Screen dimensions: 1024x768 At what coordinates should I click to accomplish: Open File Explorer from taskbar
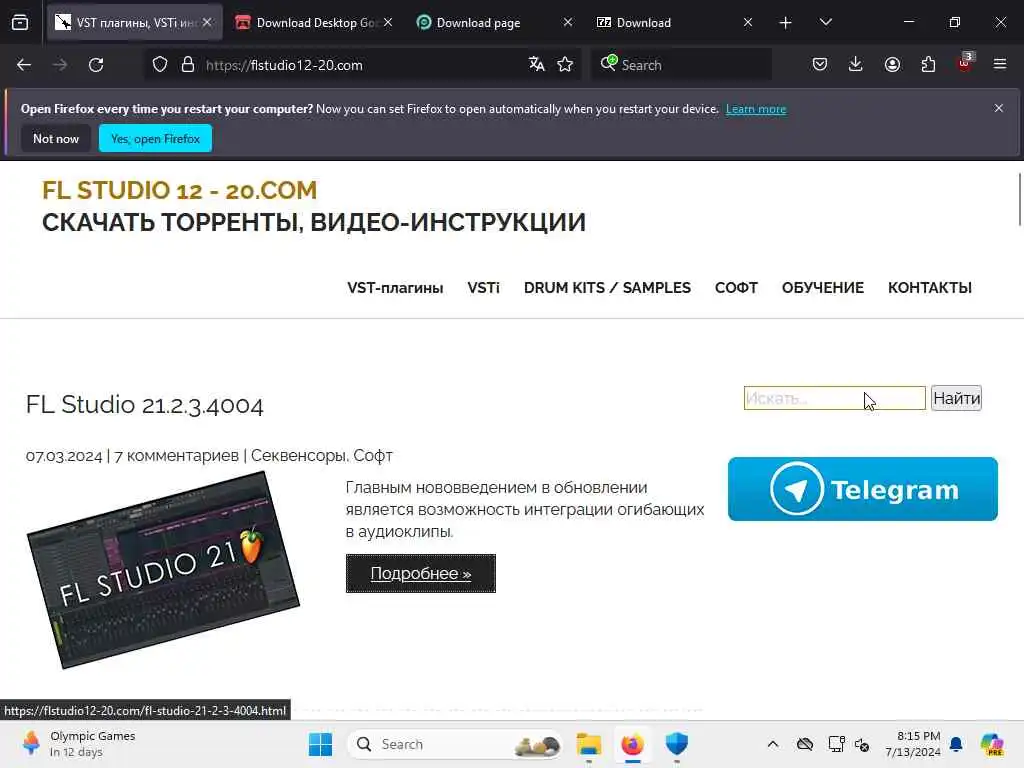[x=588, y=744]
